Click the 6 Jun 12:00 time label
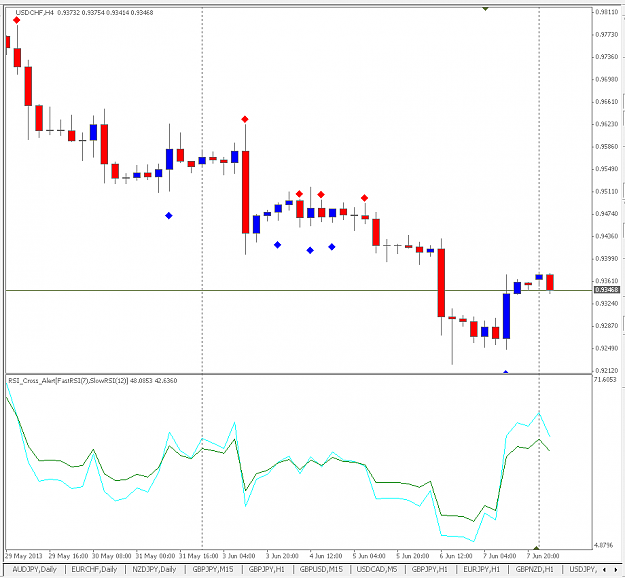Screen dimensions: 625x578 (x=456, y=556)
